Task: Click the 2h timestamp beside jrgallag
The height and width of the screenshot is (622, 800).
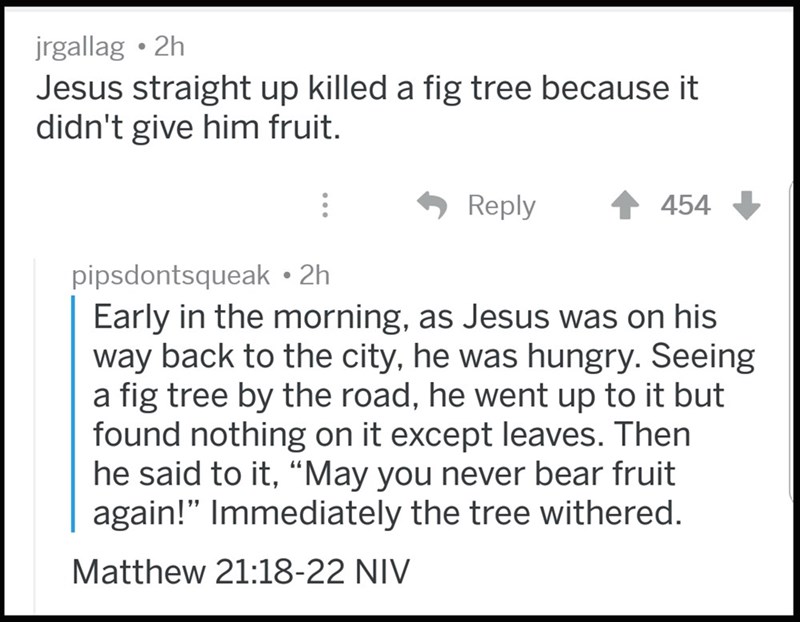Action: [x=170, y=47]
